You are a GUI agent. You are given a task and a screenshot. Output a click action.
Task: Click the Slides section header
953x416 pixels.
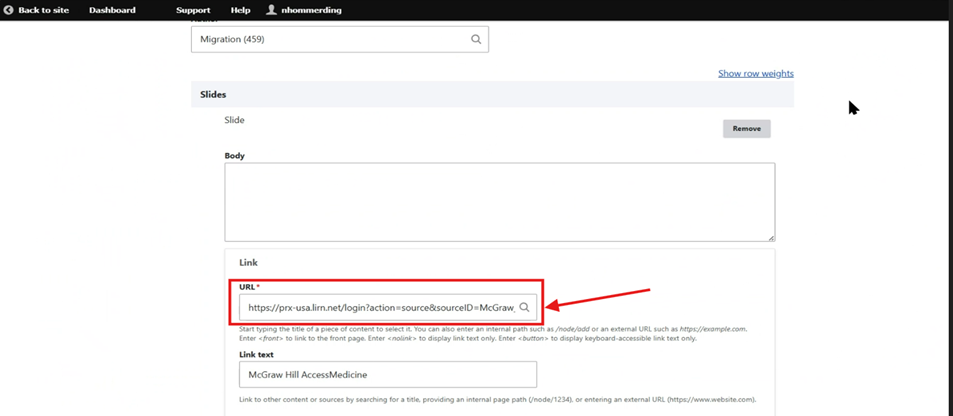click(213, 94)
